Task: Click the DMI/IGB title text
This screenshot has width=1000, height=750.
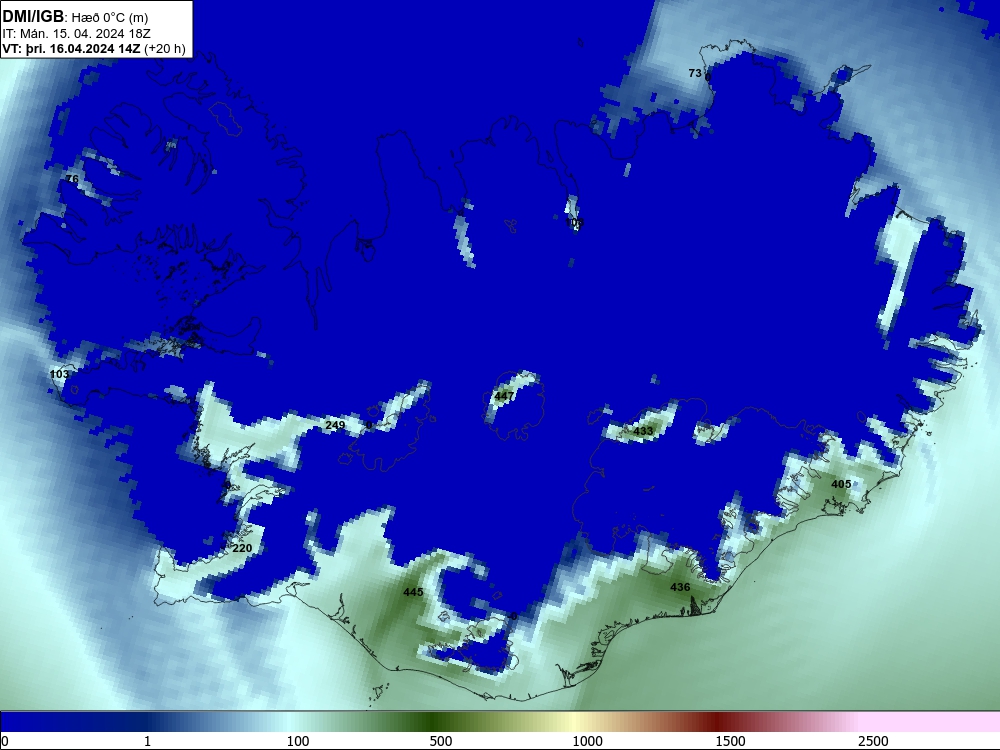Action: [x=33, y=16]
